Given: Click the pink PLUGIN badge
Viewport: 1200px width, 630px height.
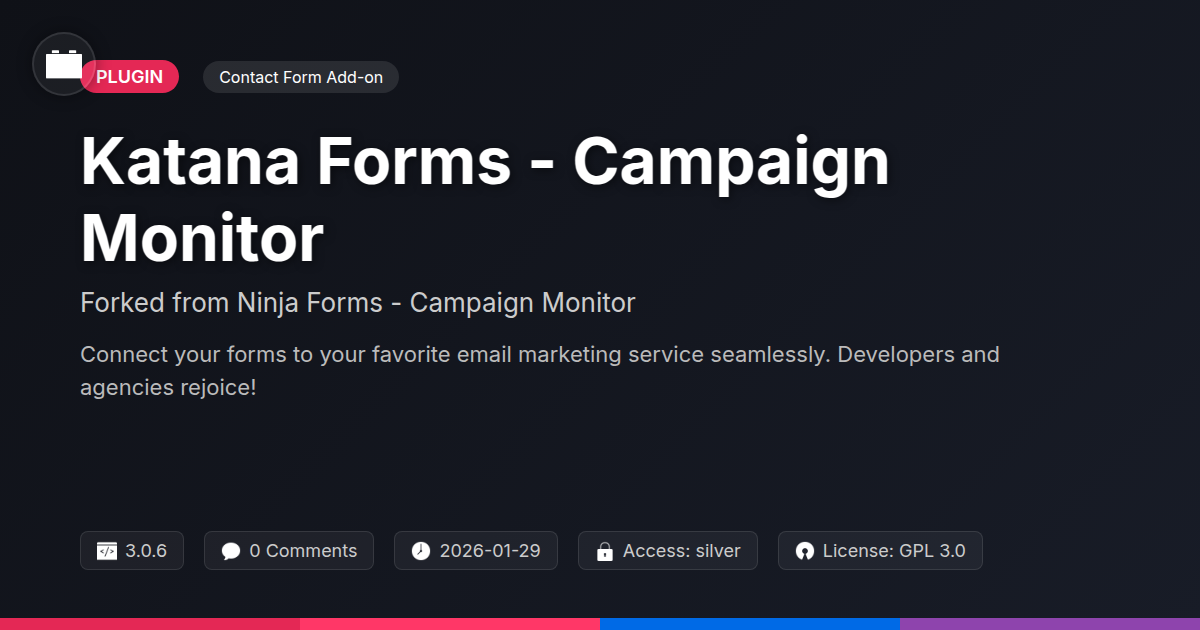Looking at the screenshot, I should (129, 77).
